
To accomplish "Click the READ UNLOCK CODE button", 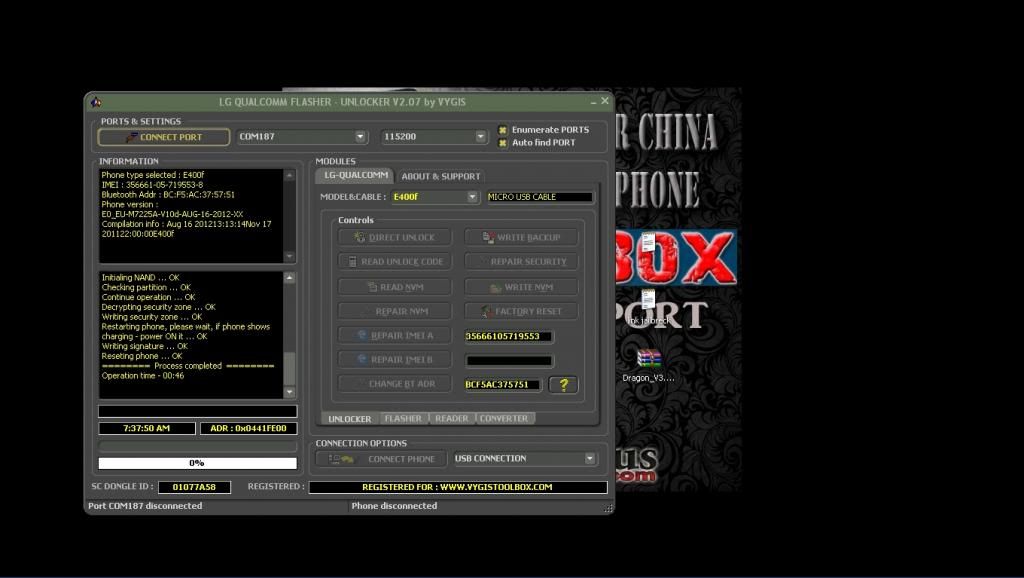I will pos(394,261).
